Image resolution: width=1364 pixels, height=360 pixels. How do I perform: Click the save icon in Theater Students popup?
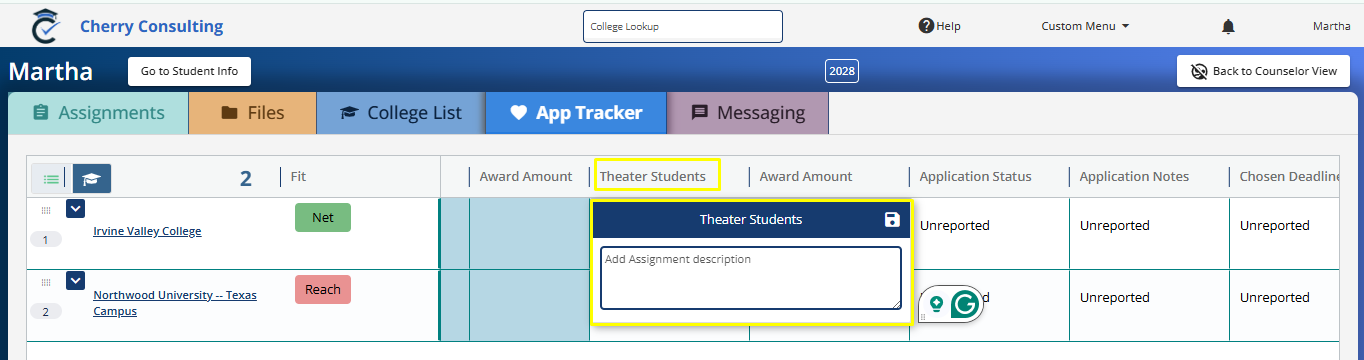tap(892, 219)
